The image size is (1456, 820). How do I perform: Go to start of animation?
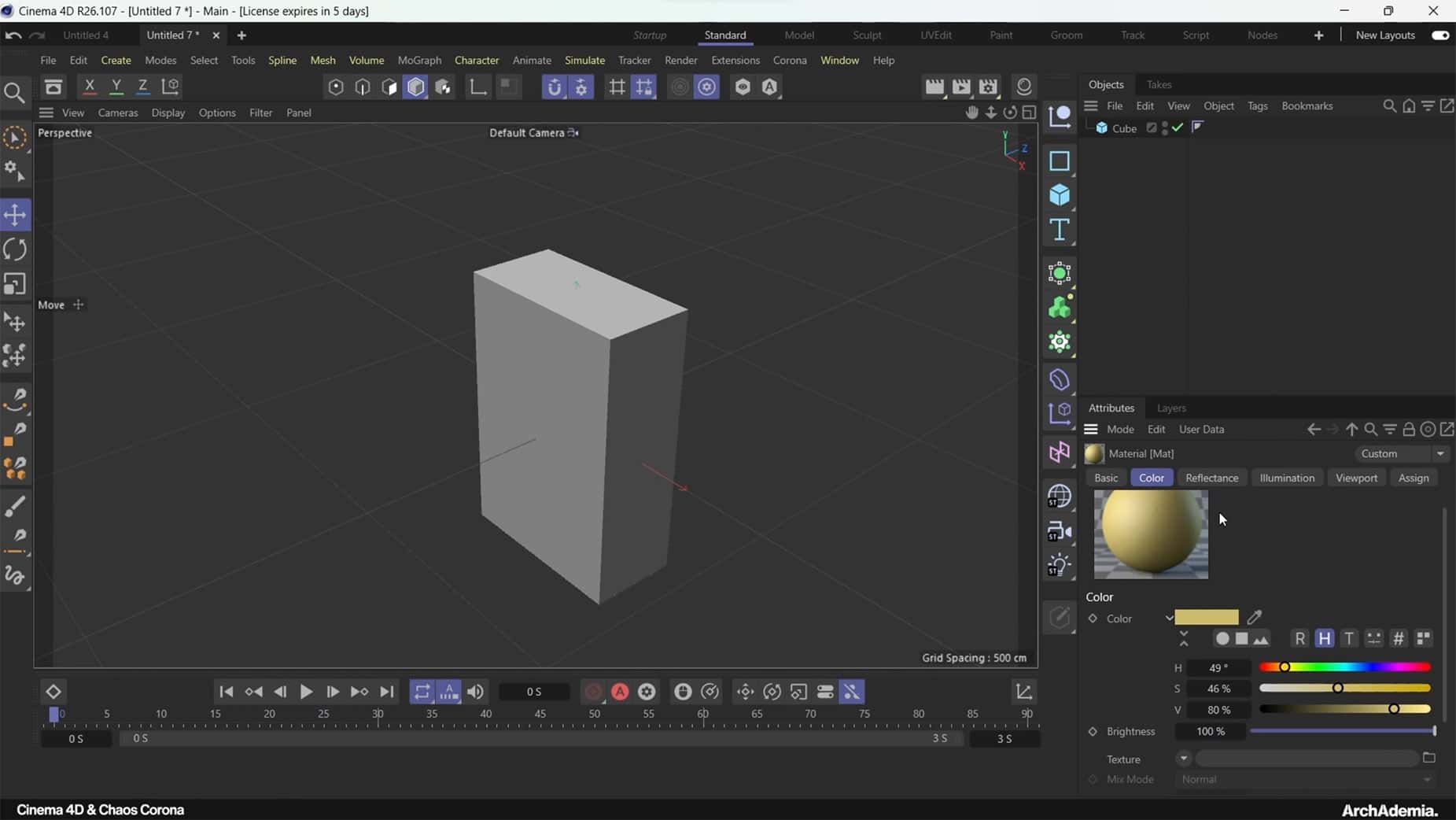tap(227, 692)
